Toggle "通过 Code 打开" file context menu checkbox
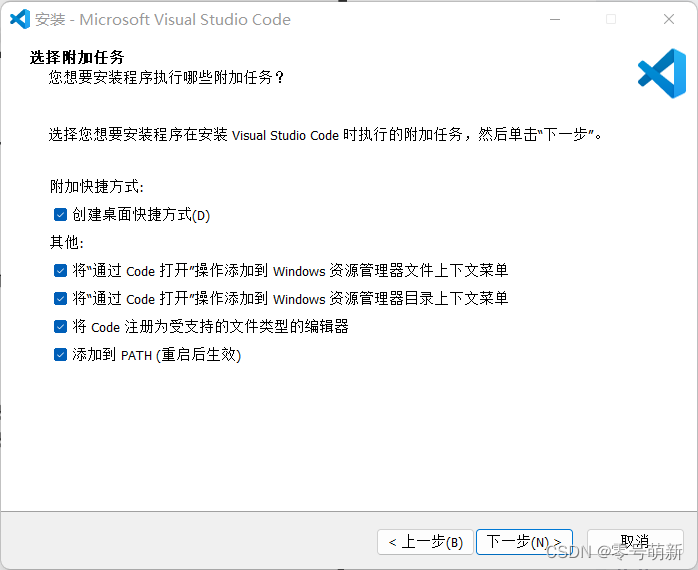This screenshot has height=570, width=698. [60, 270]
